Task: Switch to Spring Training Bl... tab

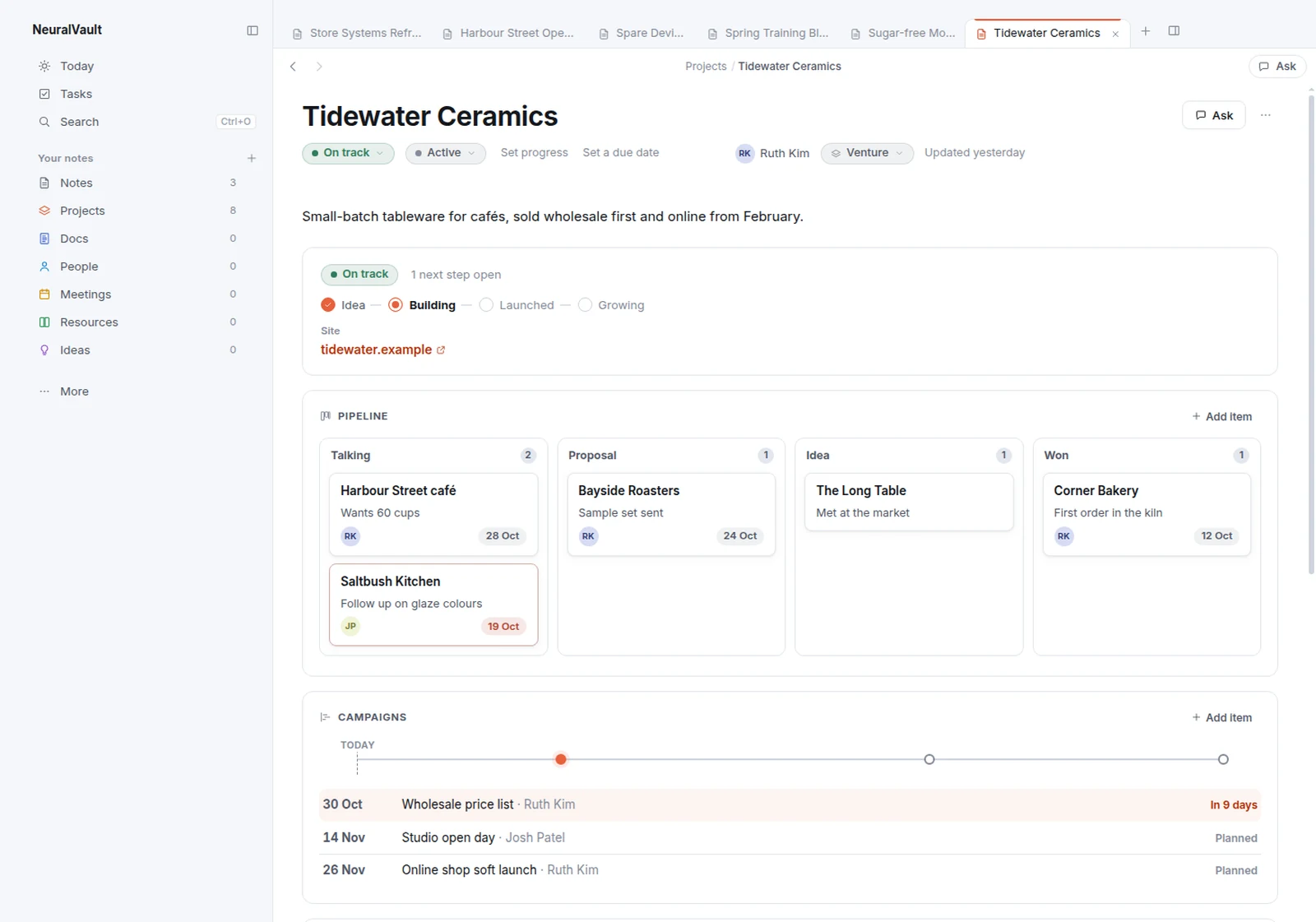Action: click(768, 34)
